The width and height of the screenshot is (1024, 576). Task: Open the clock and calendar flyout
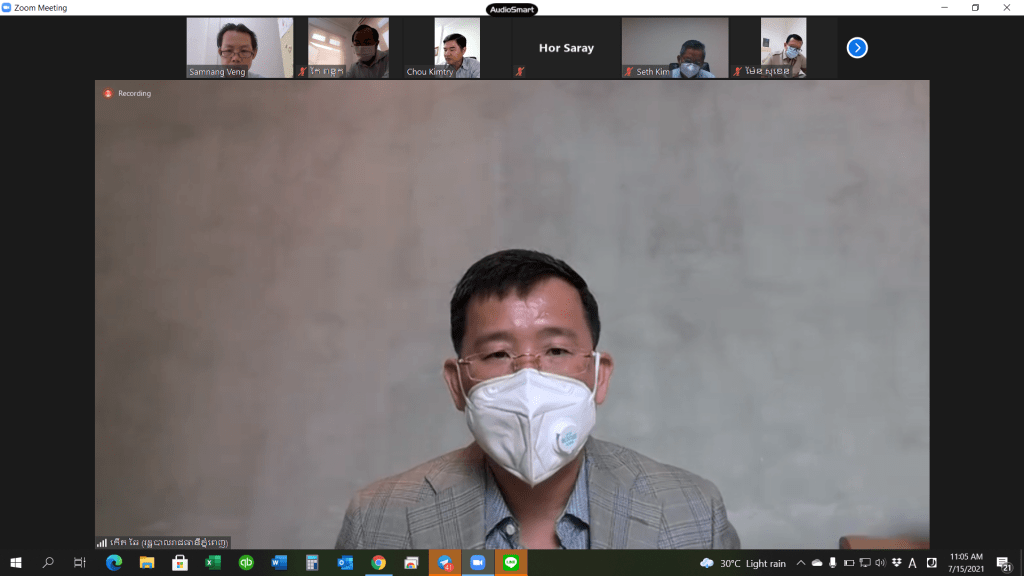pyautogui.click(x=964, y=563)
